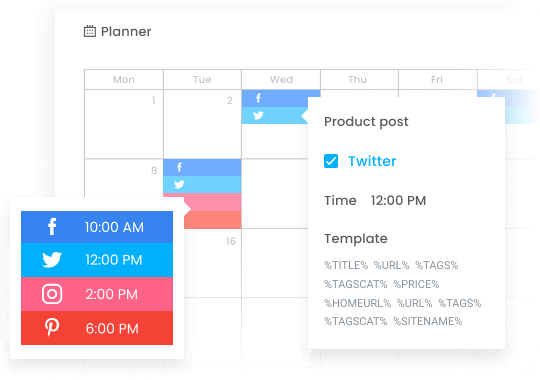The height and width of the screenshot is (380, 540).
Task: Click the Planner calendar icon
Action: (90, 31)
